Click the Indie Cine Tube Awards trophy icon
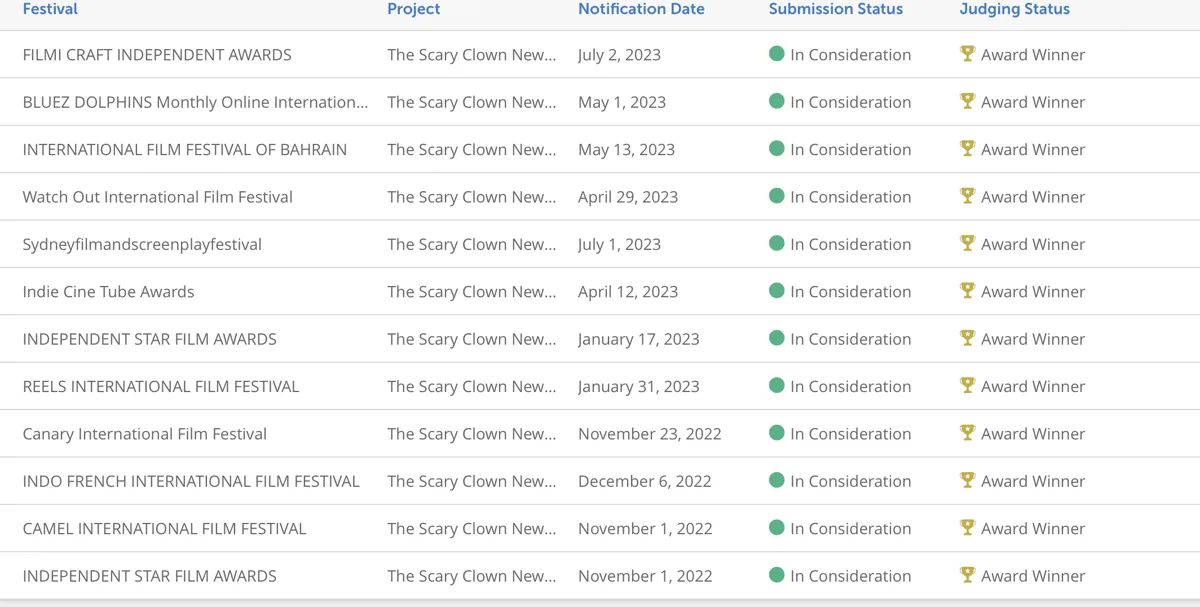Viewport: 1200px width, 607px height. pyautogui.click(x=967, y=290)
